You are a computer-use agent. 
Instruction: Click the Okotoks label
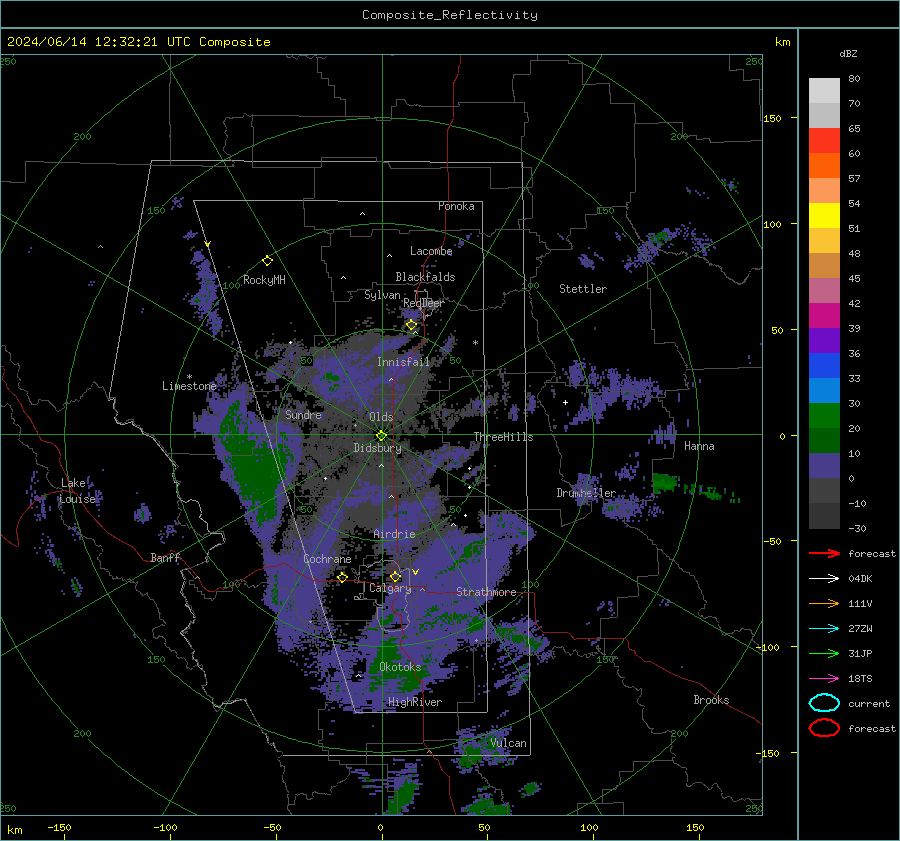pos(400,667)
